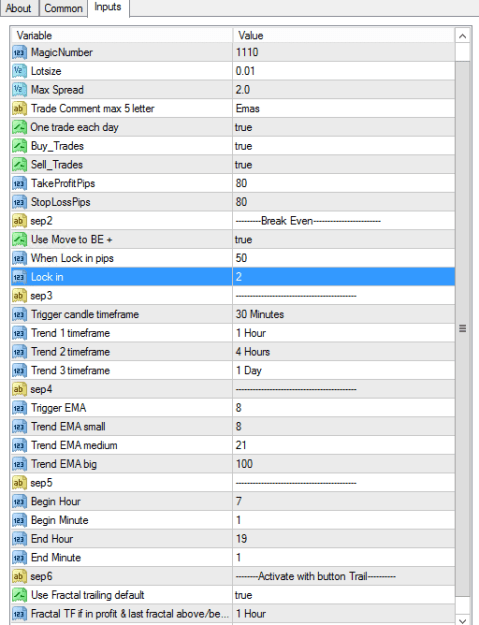Edit the Begin Hour value 7

[x=344, y=501]
